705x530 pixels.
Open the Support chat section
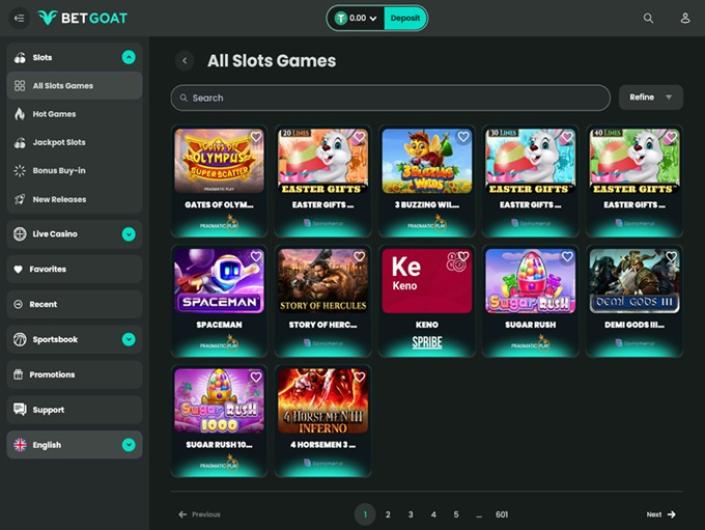pyautogui.click(x=48, y=410)
